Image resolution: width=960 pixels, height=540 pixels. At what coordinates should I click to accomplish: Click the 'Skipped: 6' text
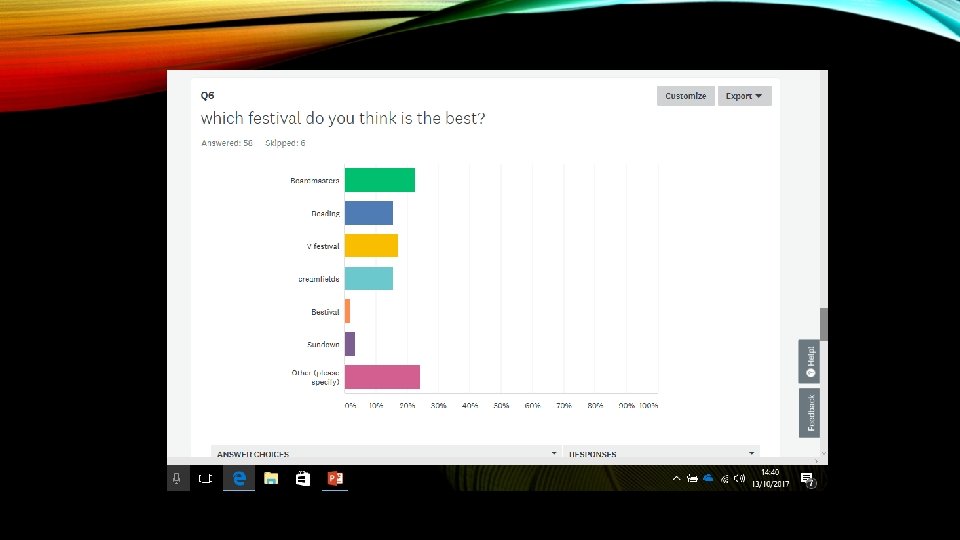(x=285, y=143)
